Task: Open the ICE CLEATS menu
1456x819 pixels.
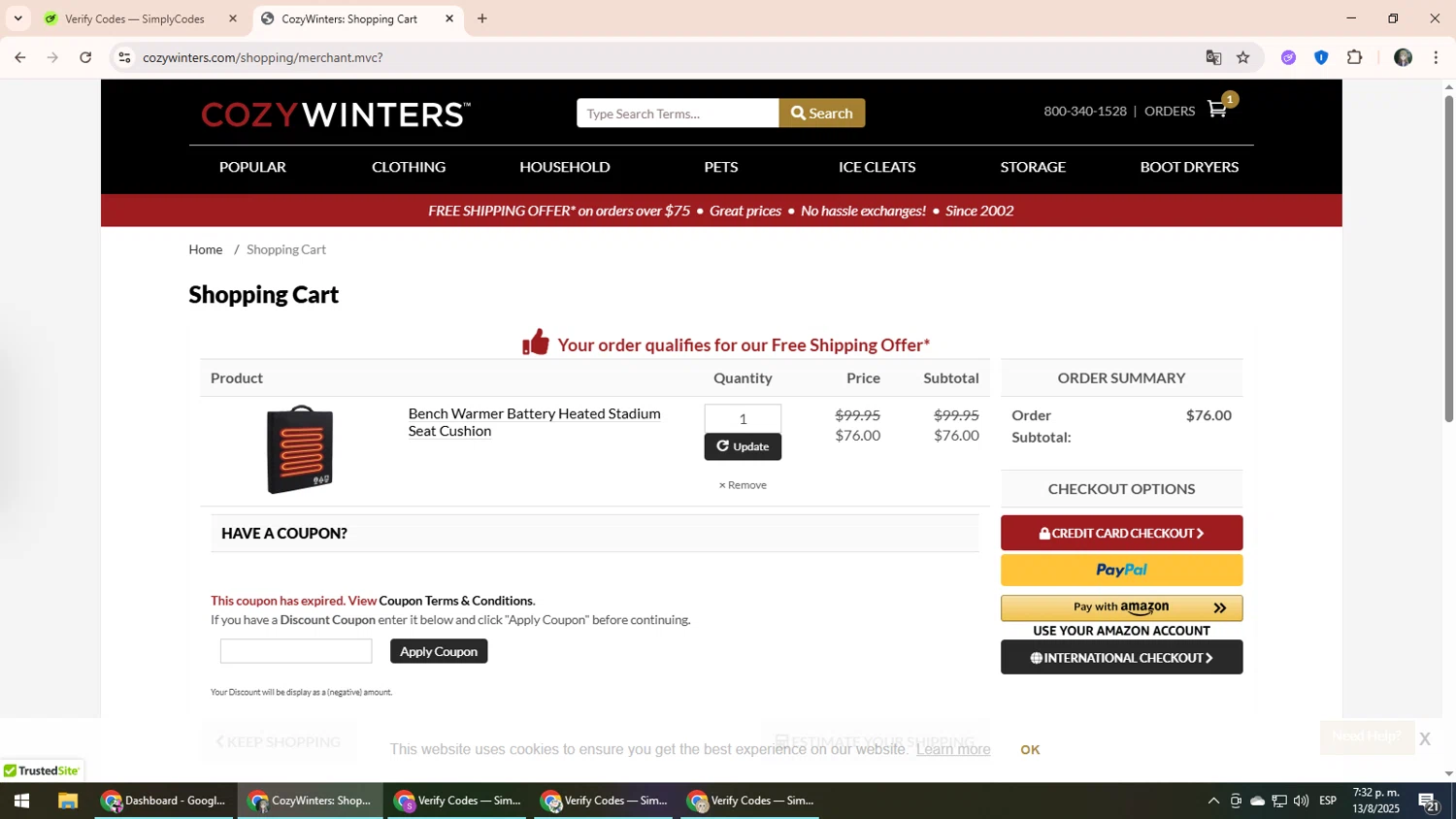Action: [877, 167]
